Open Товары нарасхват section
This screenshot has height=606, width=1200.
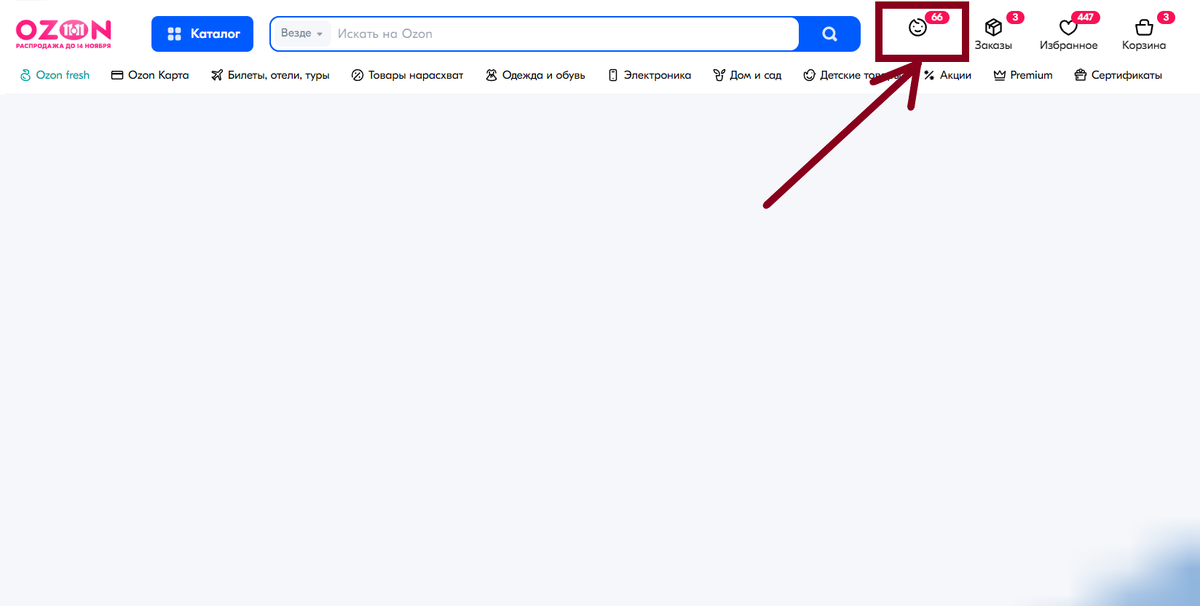point(407,75)
